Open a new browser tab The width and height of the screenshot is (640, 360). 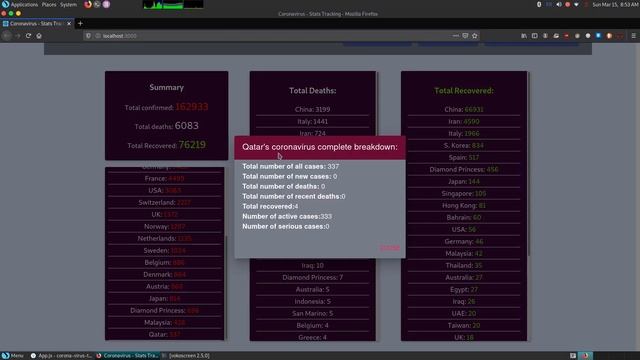(x=80, y=24)
